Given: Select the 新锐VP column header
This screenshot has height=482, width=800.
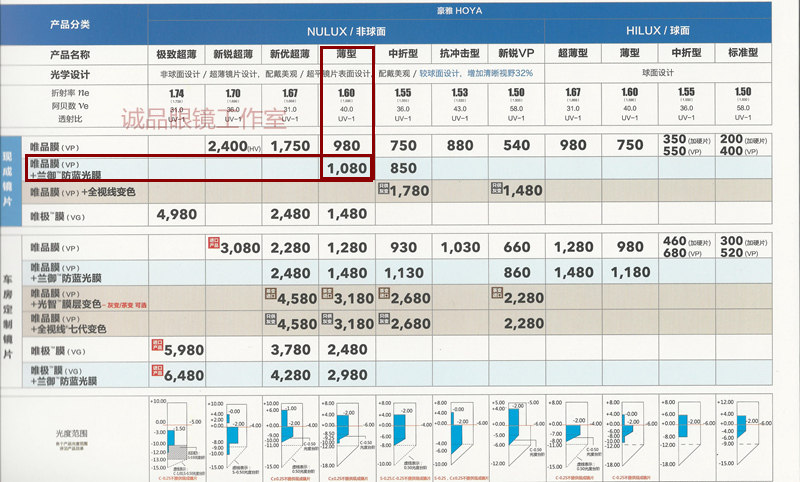Looking at the screenshot, I should click(516, 53).
